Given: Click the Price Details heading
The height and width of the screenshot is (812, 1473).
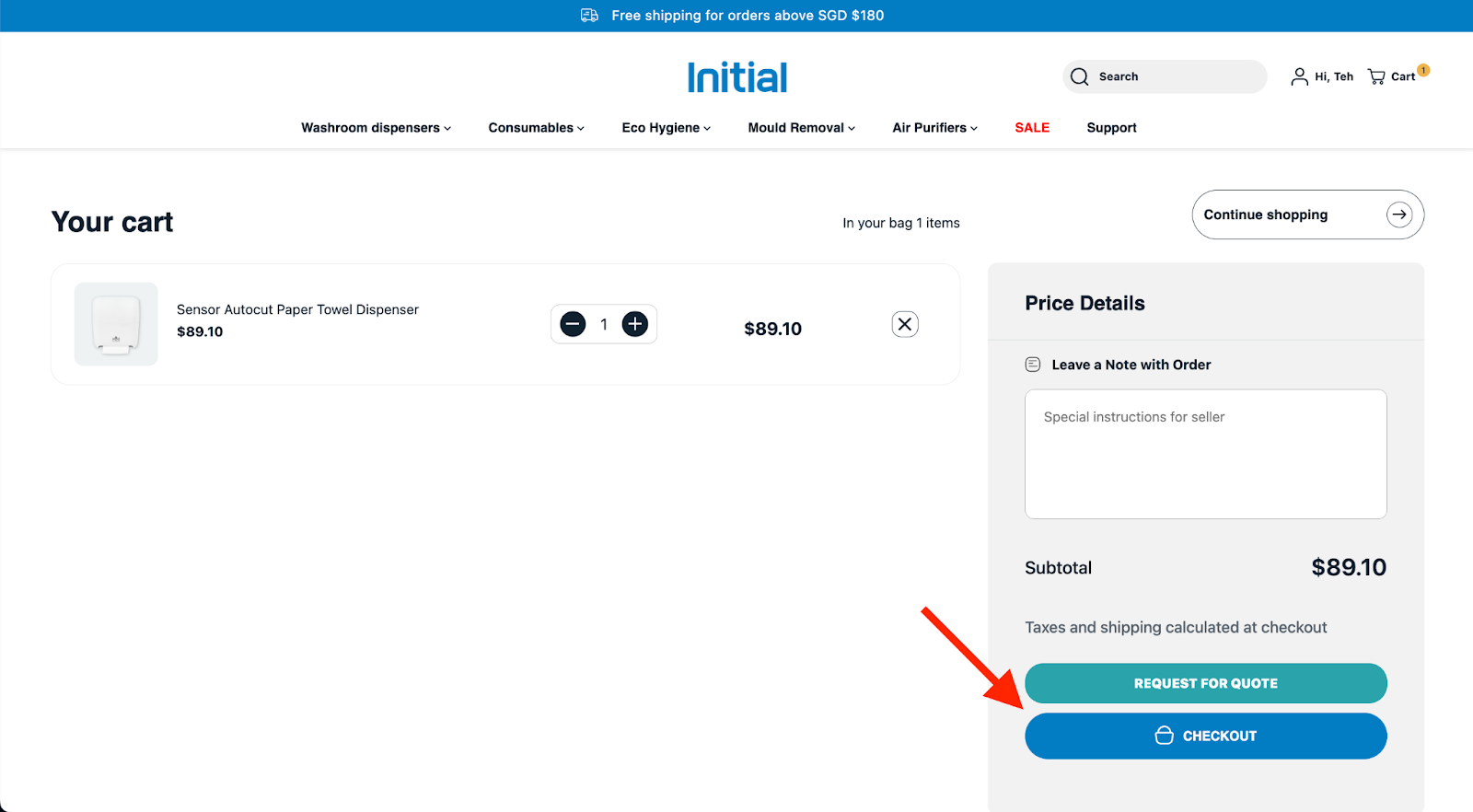Looking at the screenshot, I should pyautogui.click(x=1084, y=303).
